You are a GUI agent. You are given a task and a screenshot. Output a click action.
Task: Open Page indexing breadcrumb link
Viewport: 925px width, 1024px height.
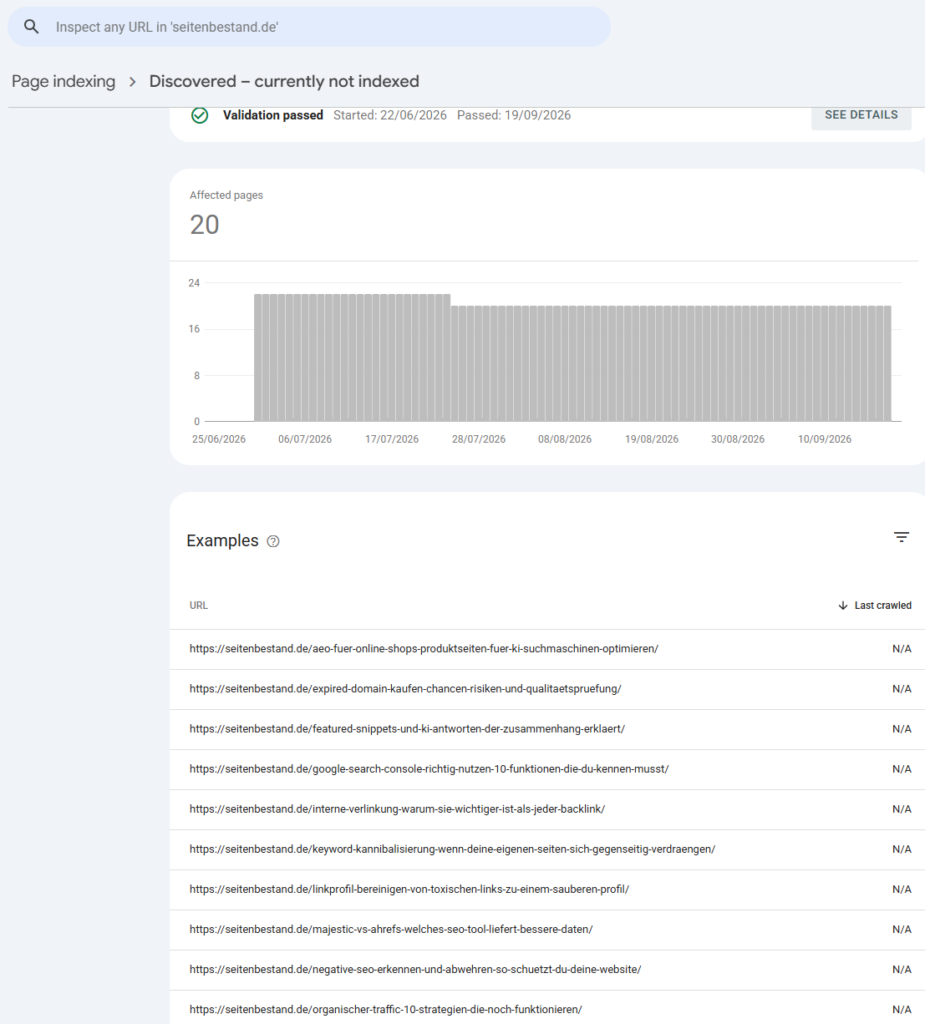pyautogui.click(x=63, y=82)
